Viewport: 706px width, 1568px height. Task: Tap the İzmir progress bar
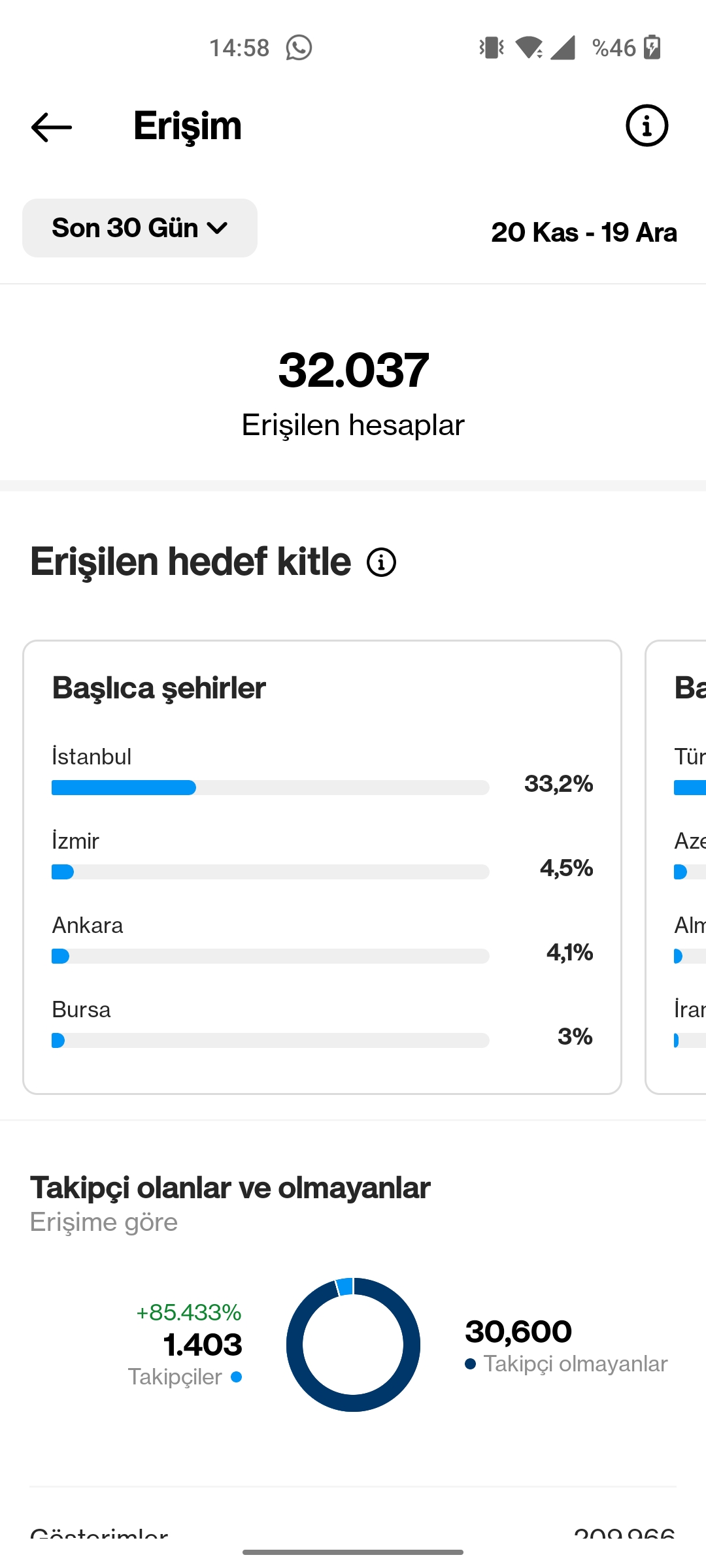pos(271,872)
